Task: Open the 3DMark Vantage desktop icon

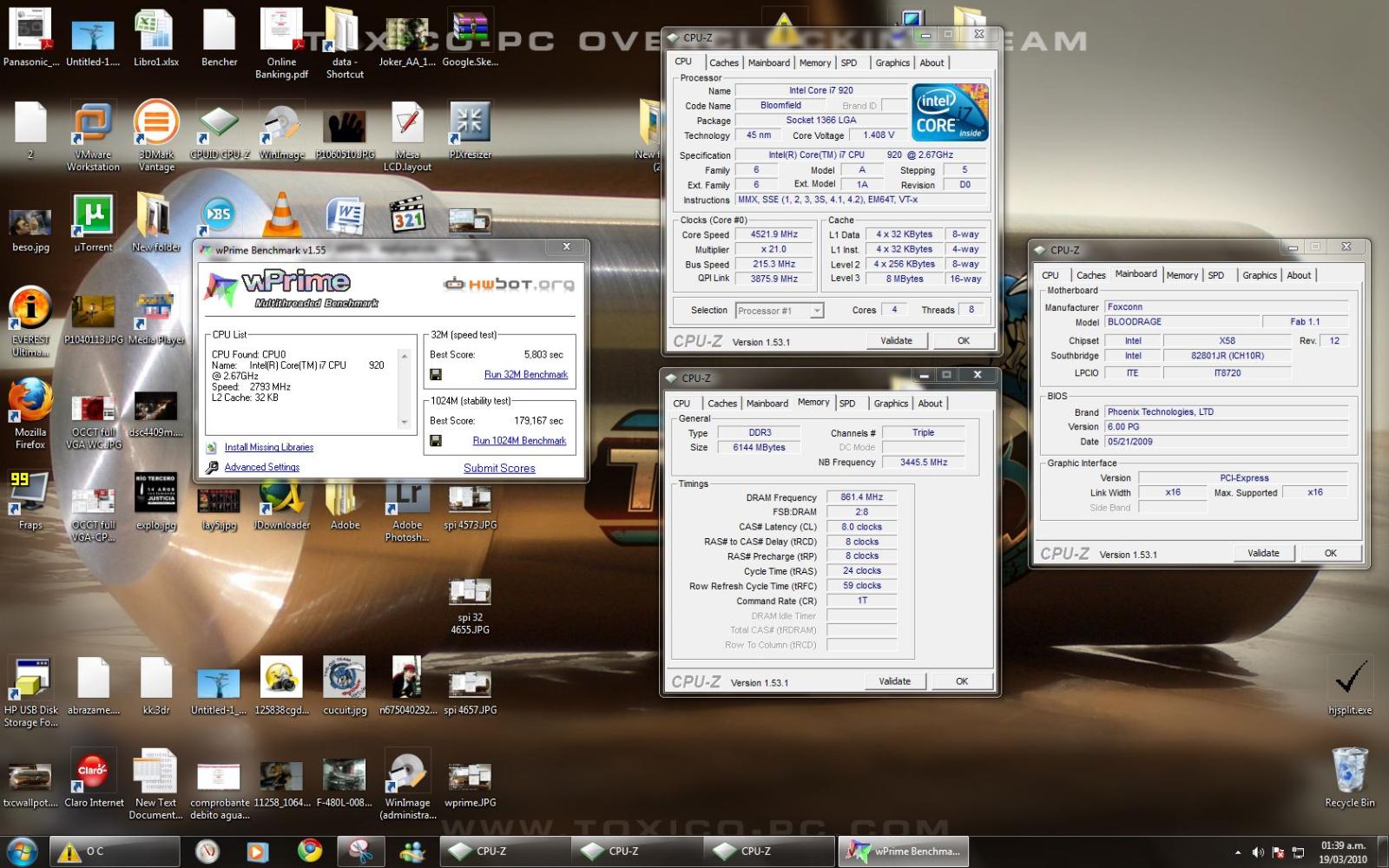Action: [x=156, y=136]
